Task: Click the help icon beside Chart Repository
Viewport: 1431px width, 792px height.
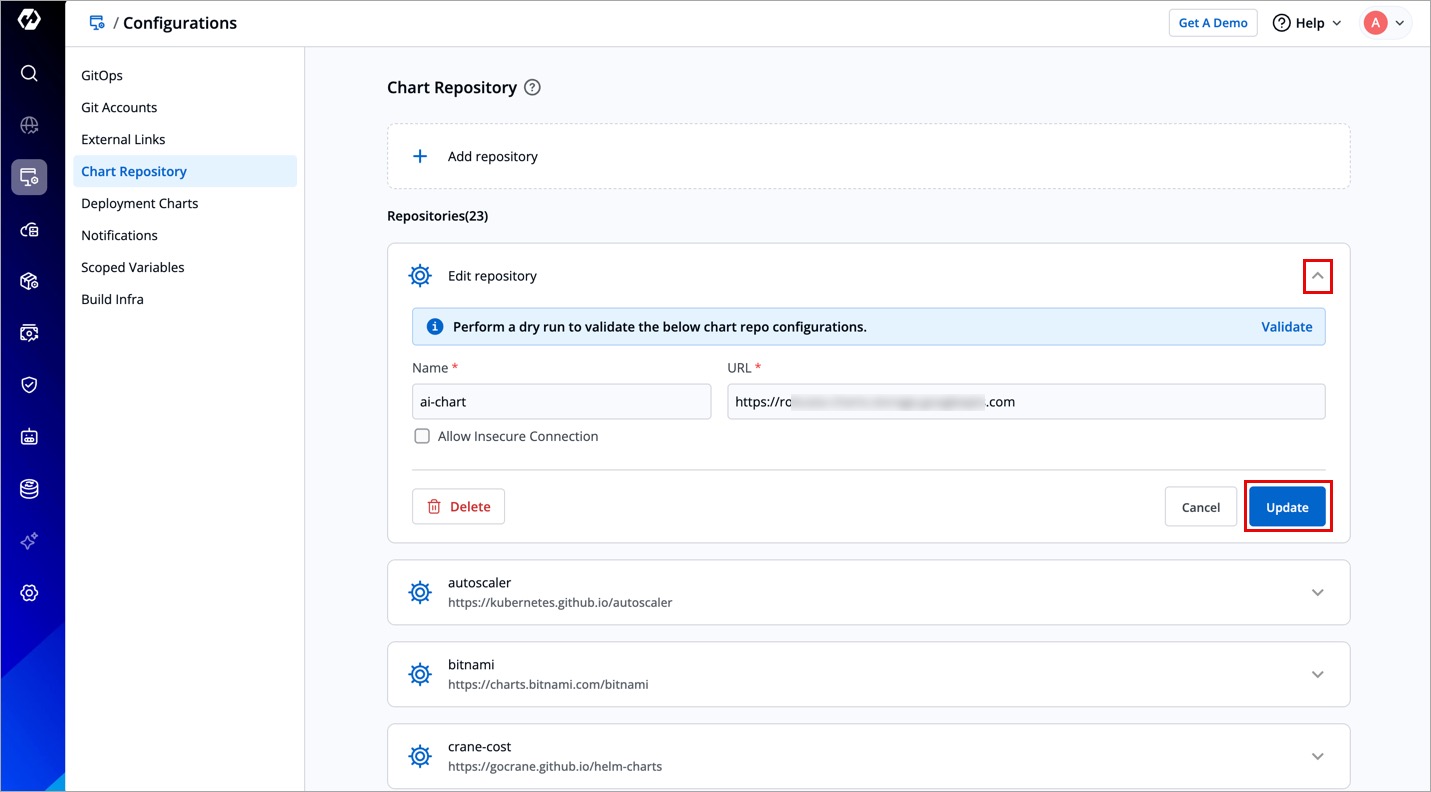Action: point(532,88)
